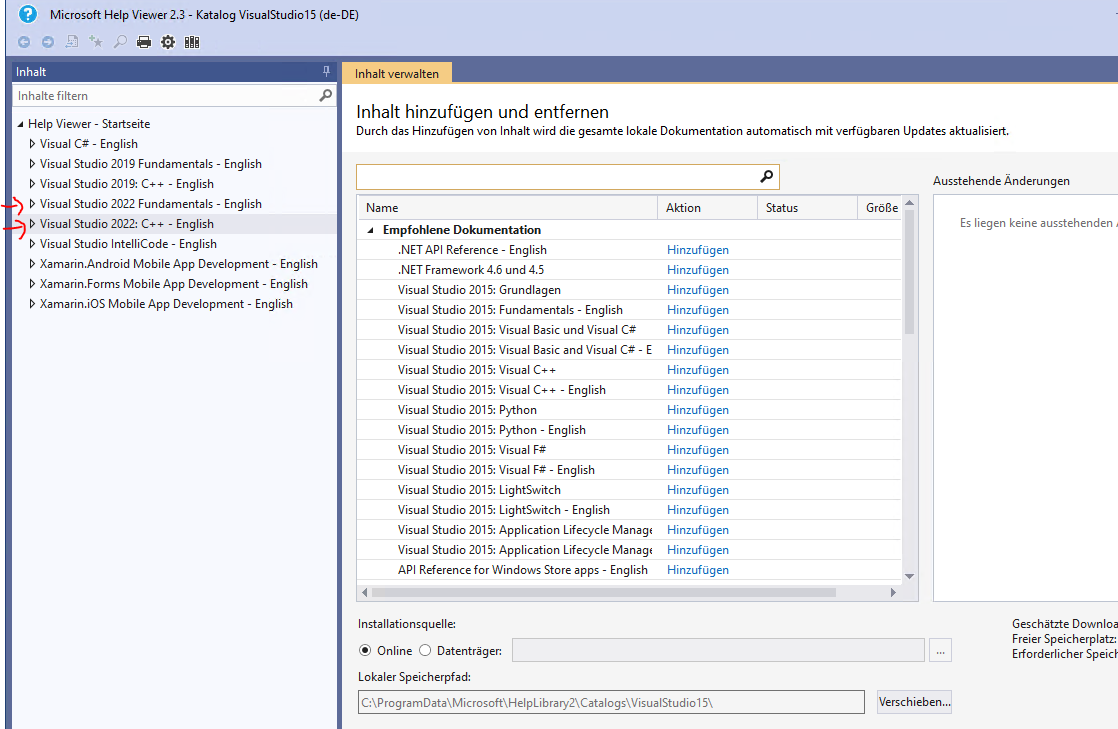
Task: Open the Search magnifier toolbar icon
Action: [x=120, y=42]
